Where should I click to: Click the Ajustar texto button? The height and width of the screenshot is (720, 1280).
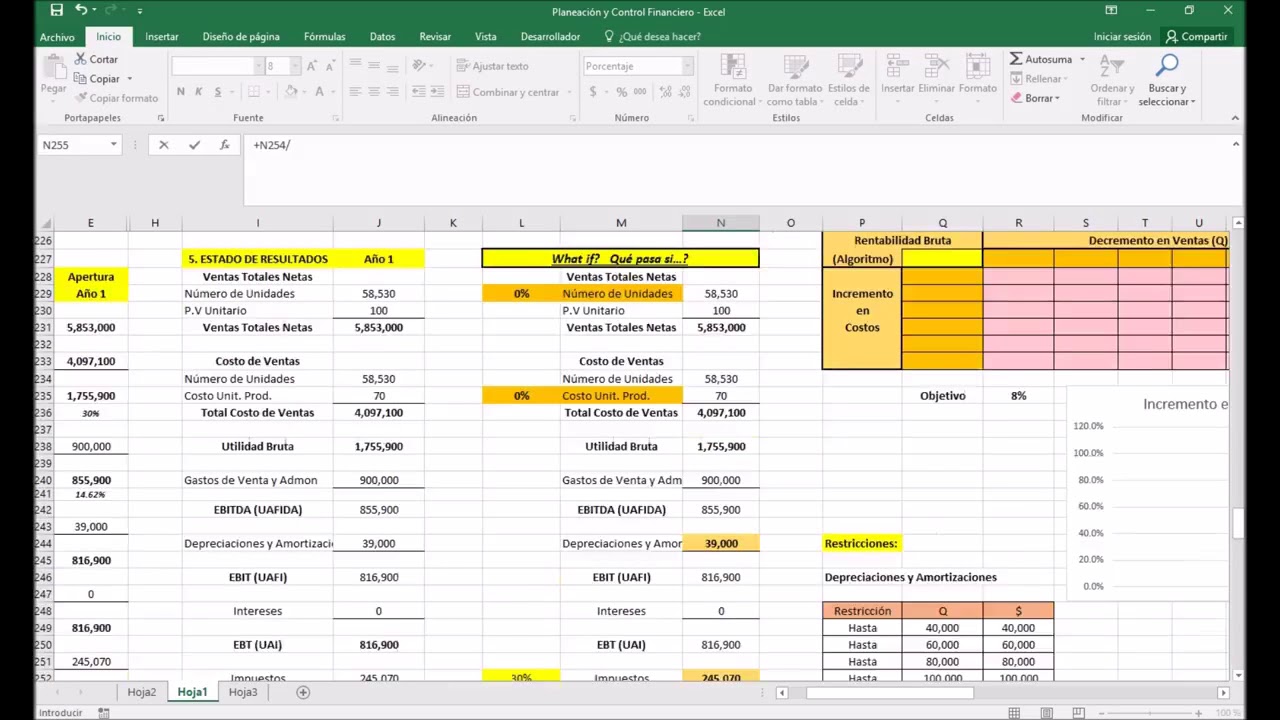(x=492, y=66)
